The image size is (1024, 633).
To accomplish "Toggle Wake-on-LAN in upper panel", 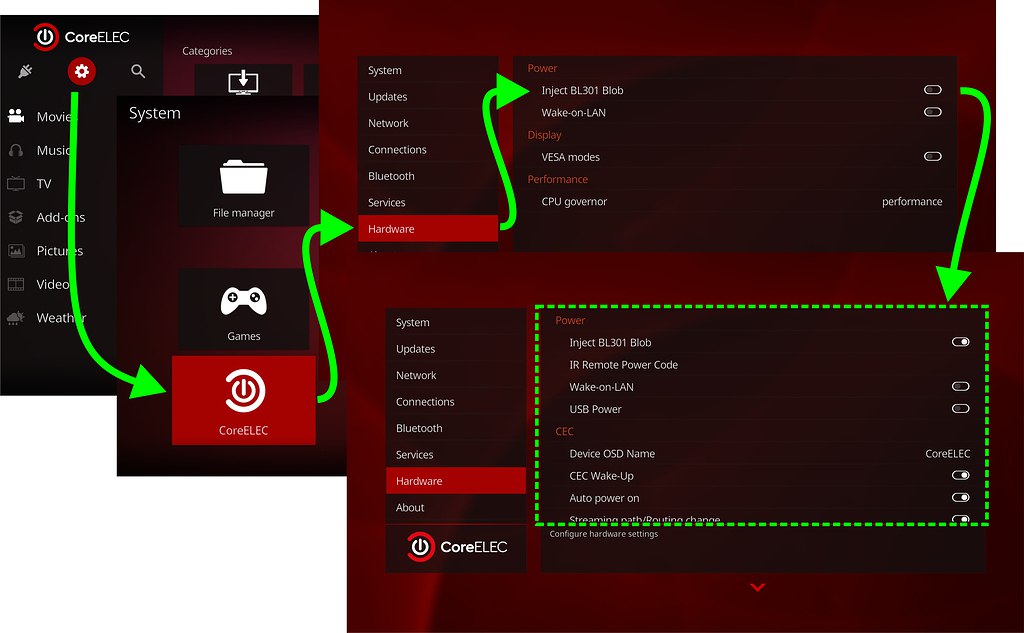I will click(x=933, y=112).
